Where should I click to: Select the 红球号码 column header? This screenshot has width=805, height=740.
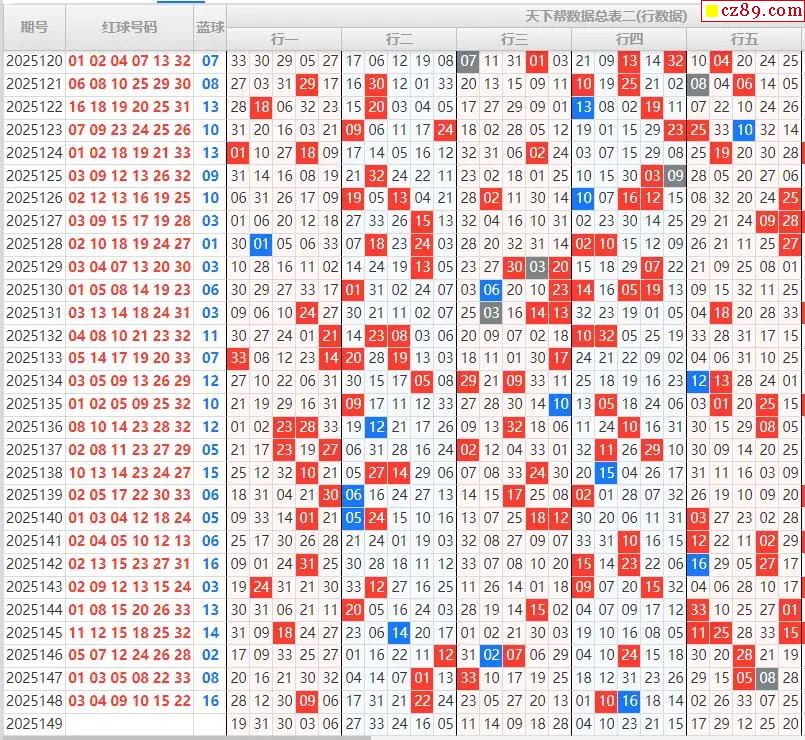tap(129, 28)
